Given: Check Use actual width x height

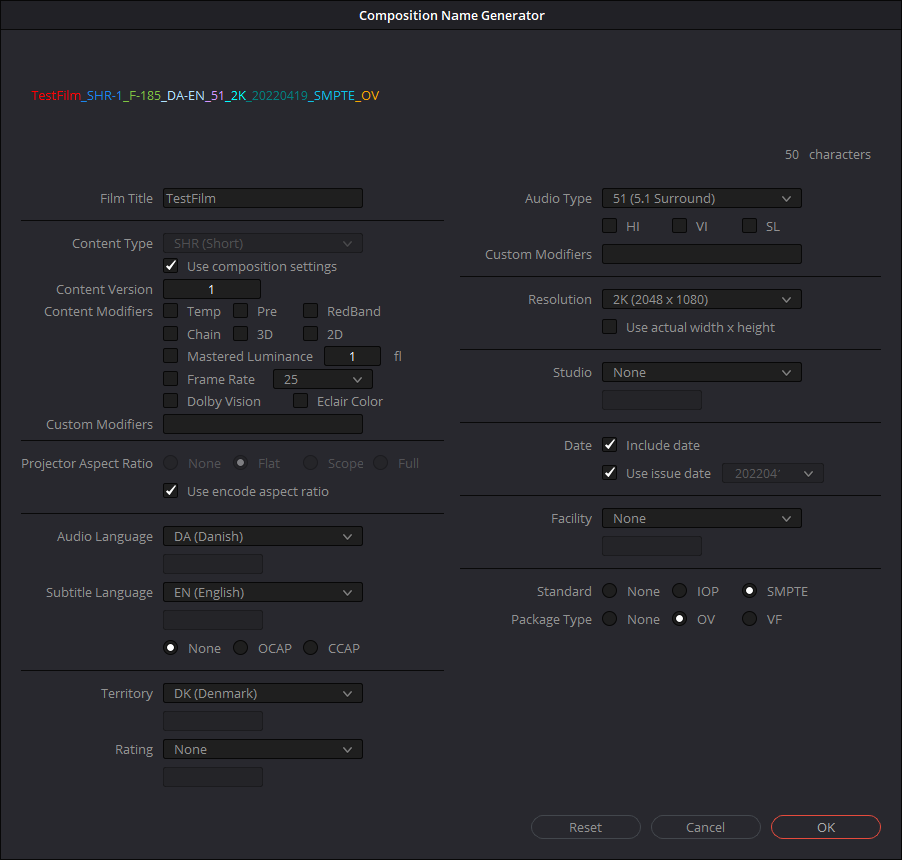Looking at the screenshot, I should pos(610,327).
